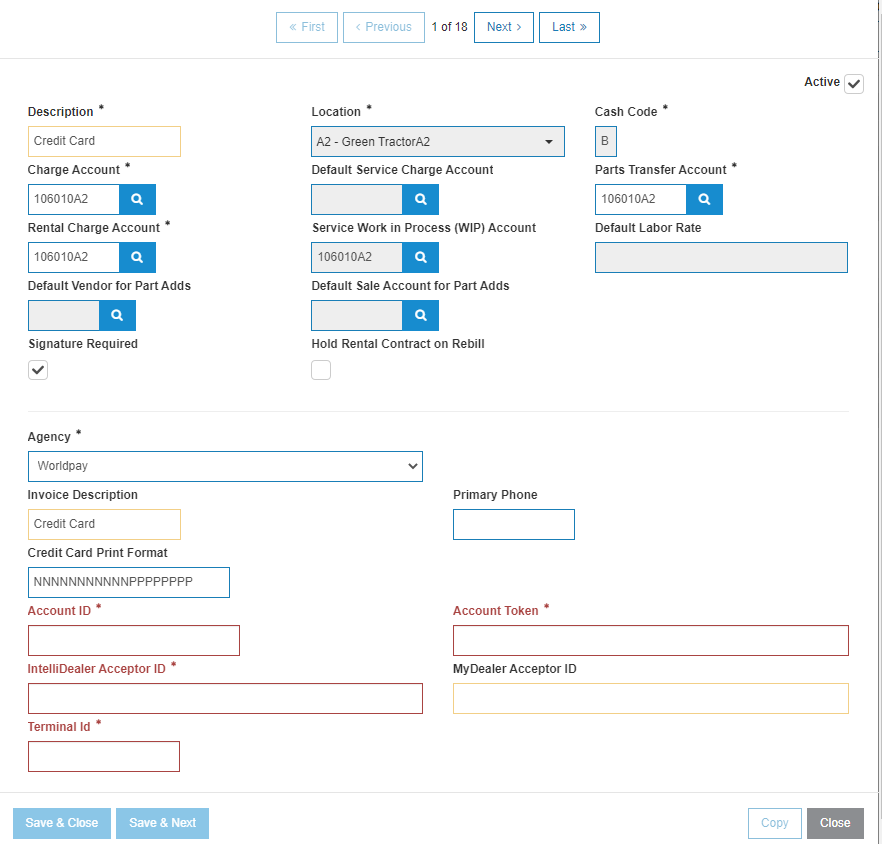The image size is (882, 844).
Task: Select the Primary Phone input box
Action: (x=514, y=524)
